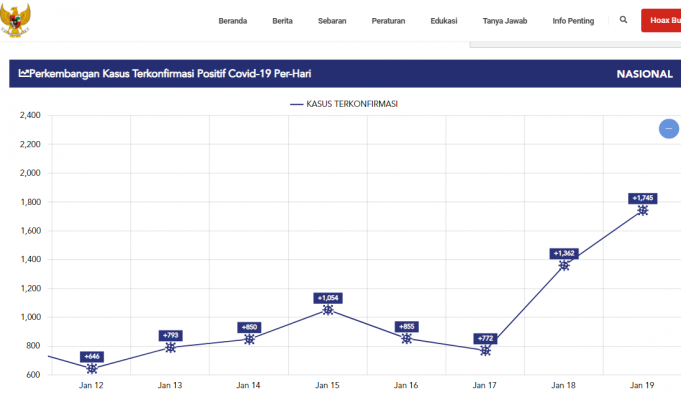Click the +1,054 data label

click(328, 298)
